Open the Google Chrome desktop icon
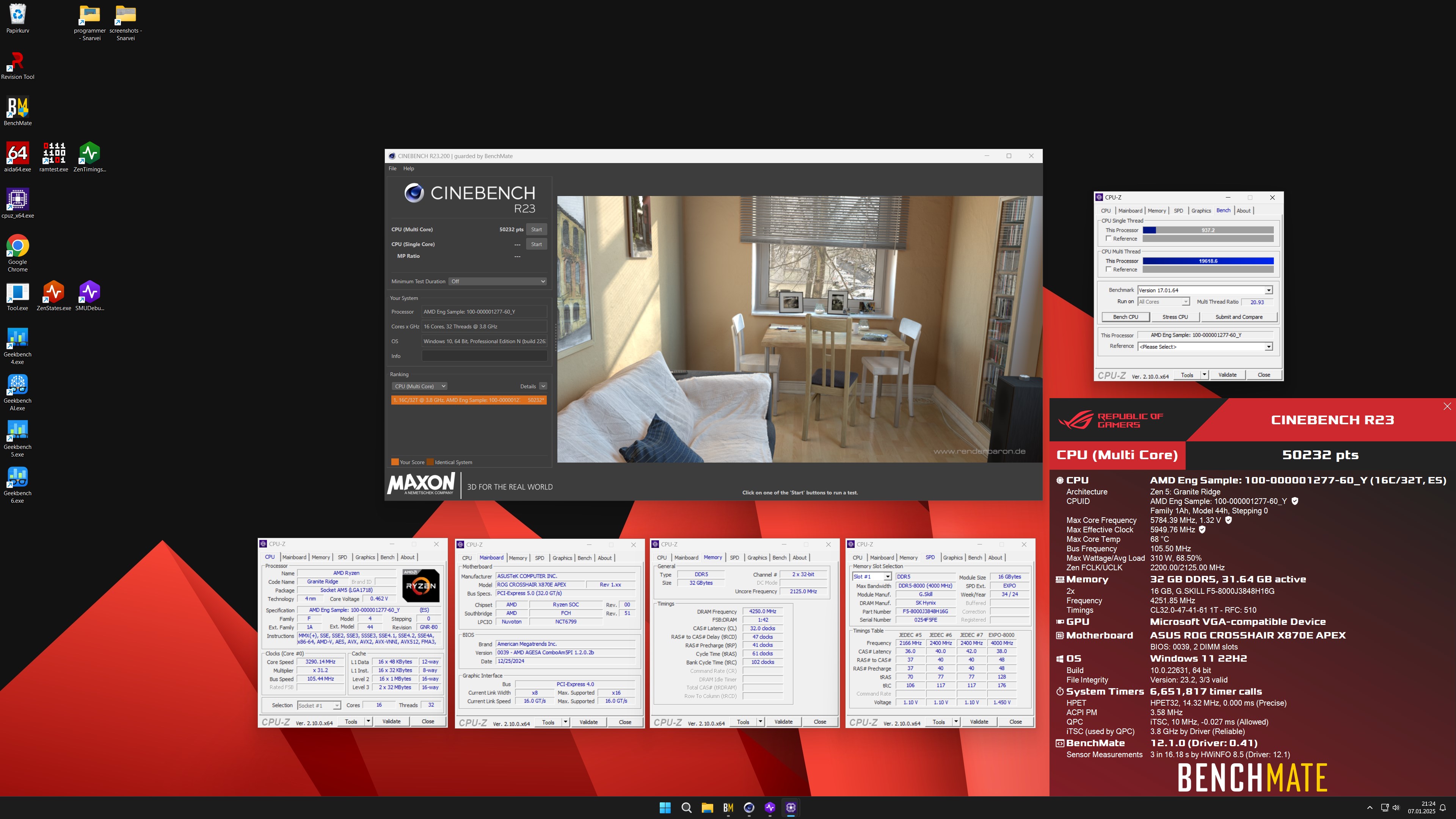The width and height of the screenshot is (1456, 819). point(17,254)
